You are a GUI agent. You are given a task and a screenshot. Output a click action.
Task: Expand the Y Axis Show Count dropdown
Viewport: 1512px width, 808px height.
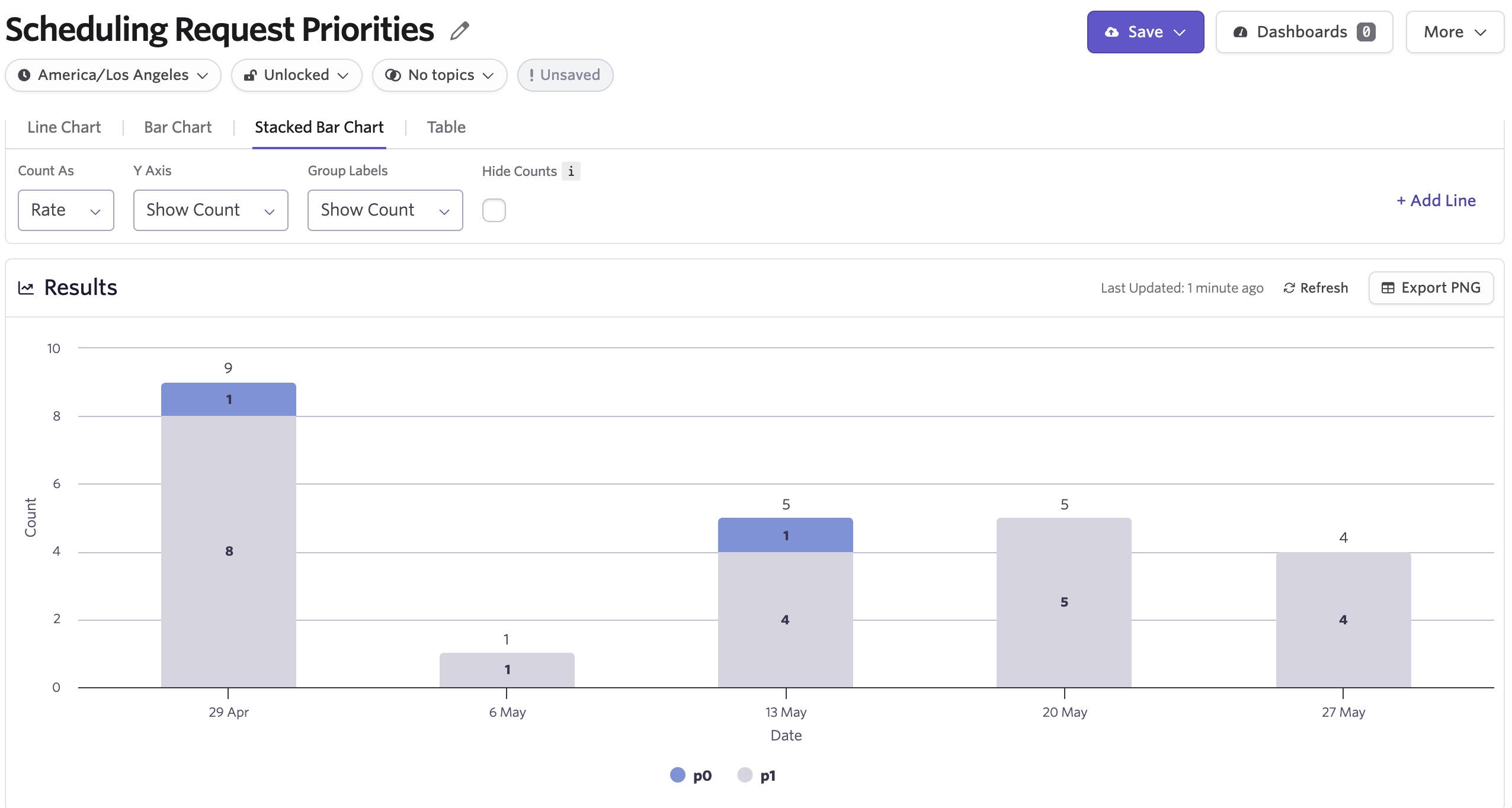coord(210,210)
